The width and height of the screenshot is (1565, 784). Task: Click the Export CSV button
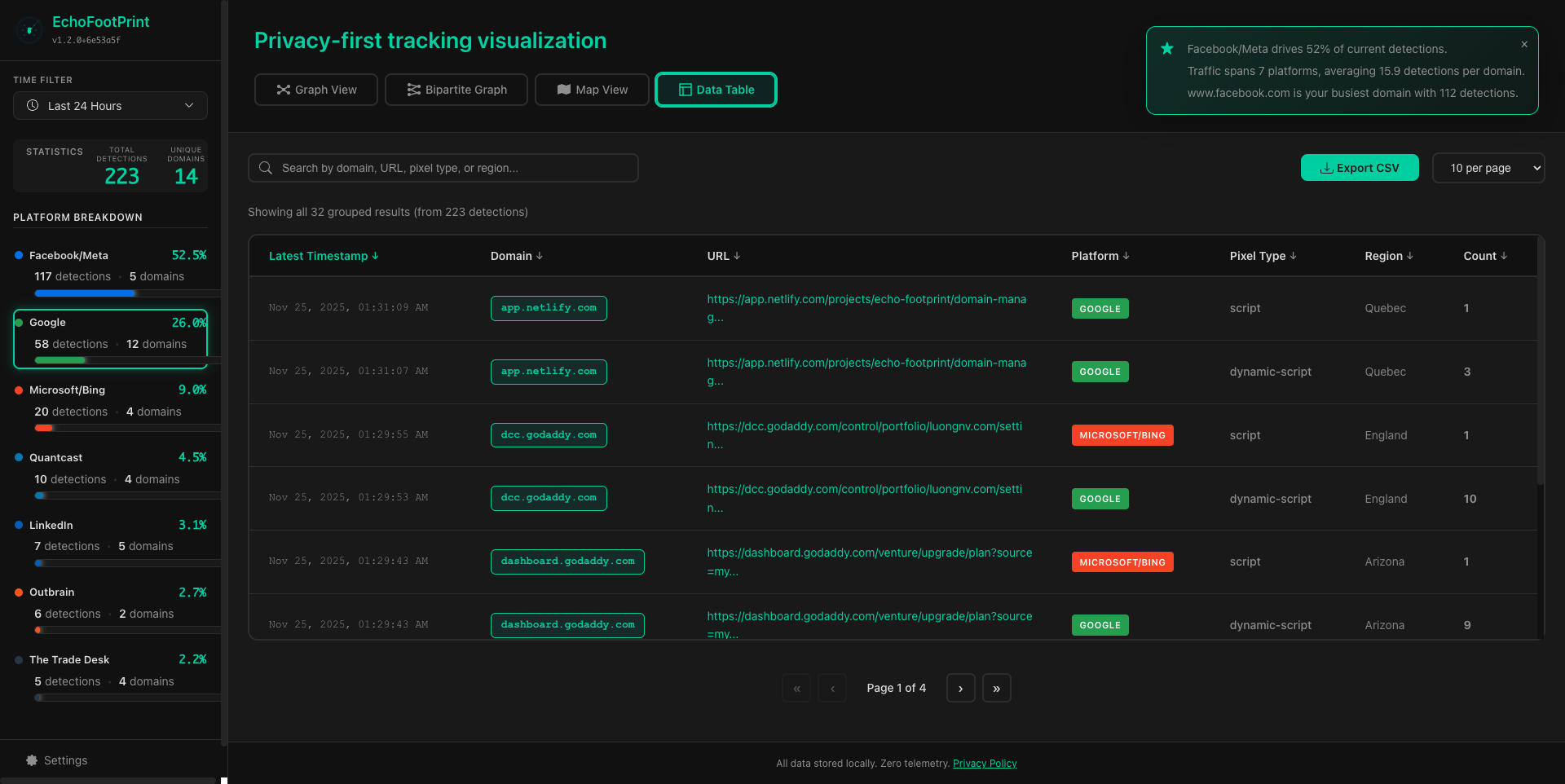coord(1359,167)
